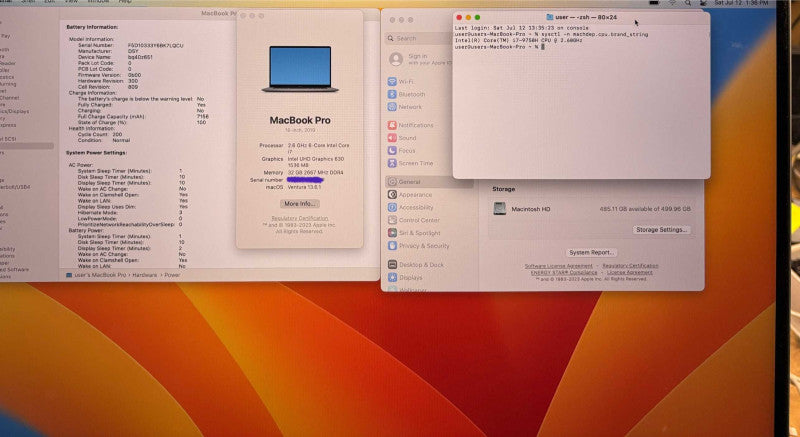The height and width of the screenshot is (437, 800).
Task: Click the date and time in the menu bar
Action: 741,3
